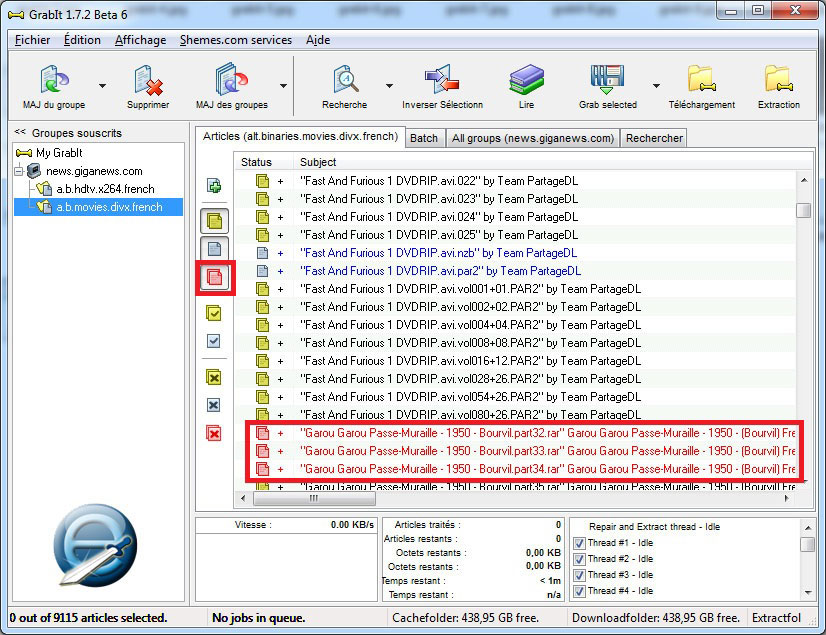
Task: Click the yellow complete-articles filter icon
Action: coord(214,221)
